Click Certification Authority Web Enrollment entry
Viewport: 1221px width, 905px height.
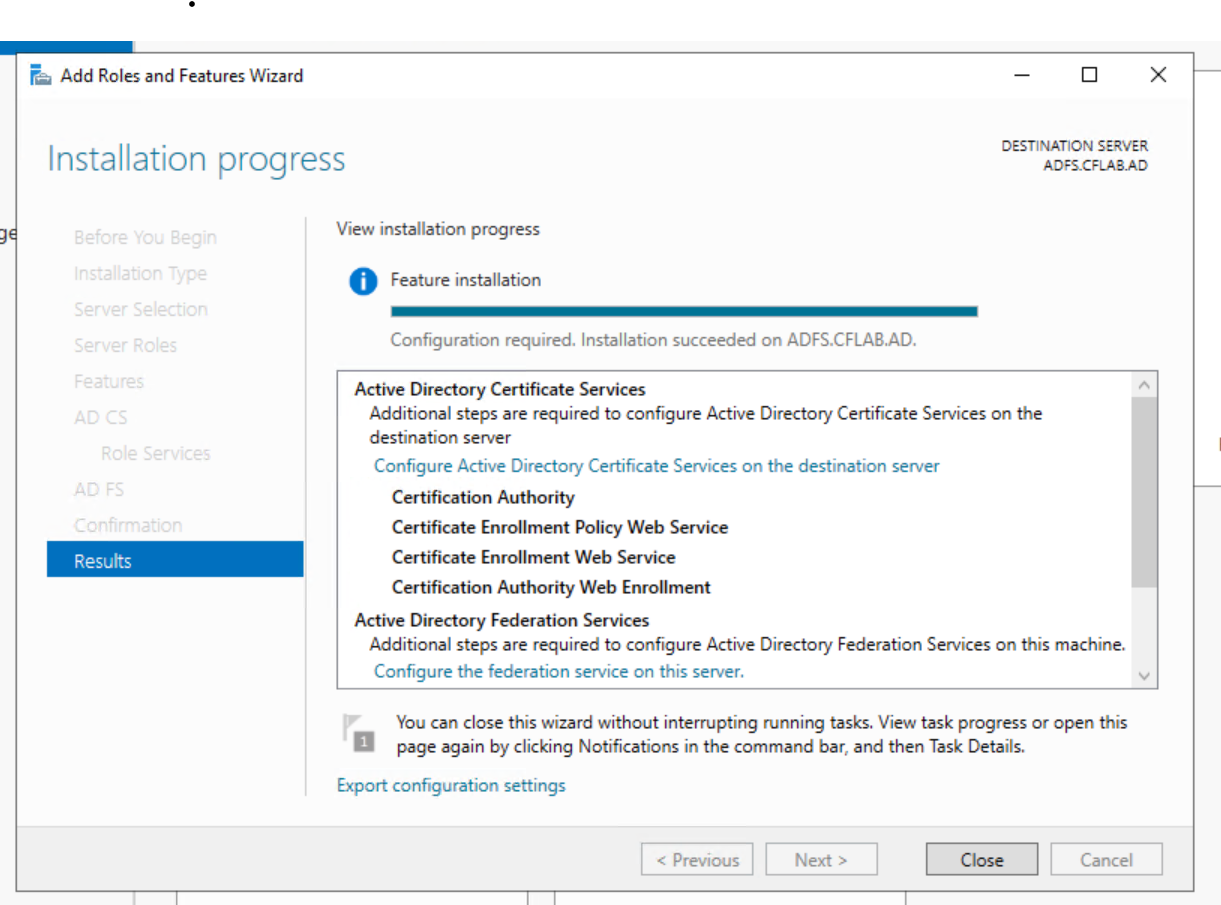(x=551, y=587)
